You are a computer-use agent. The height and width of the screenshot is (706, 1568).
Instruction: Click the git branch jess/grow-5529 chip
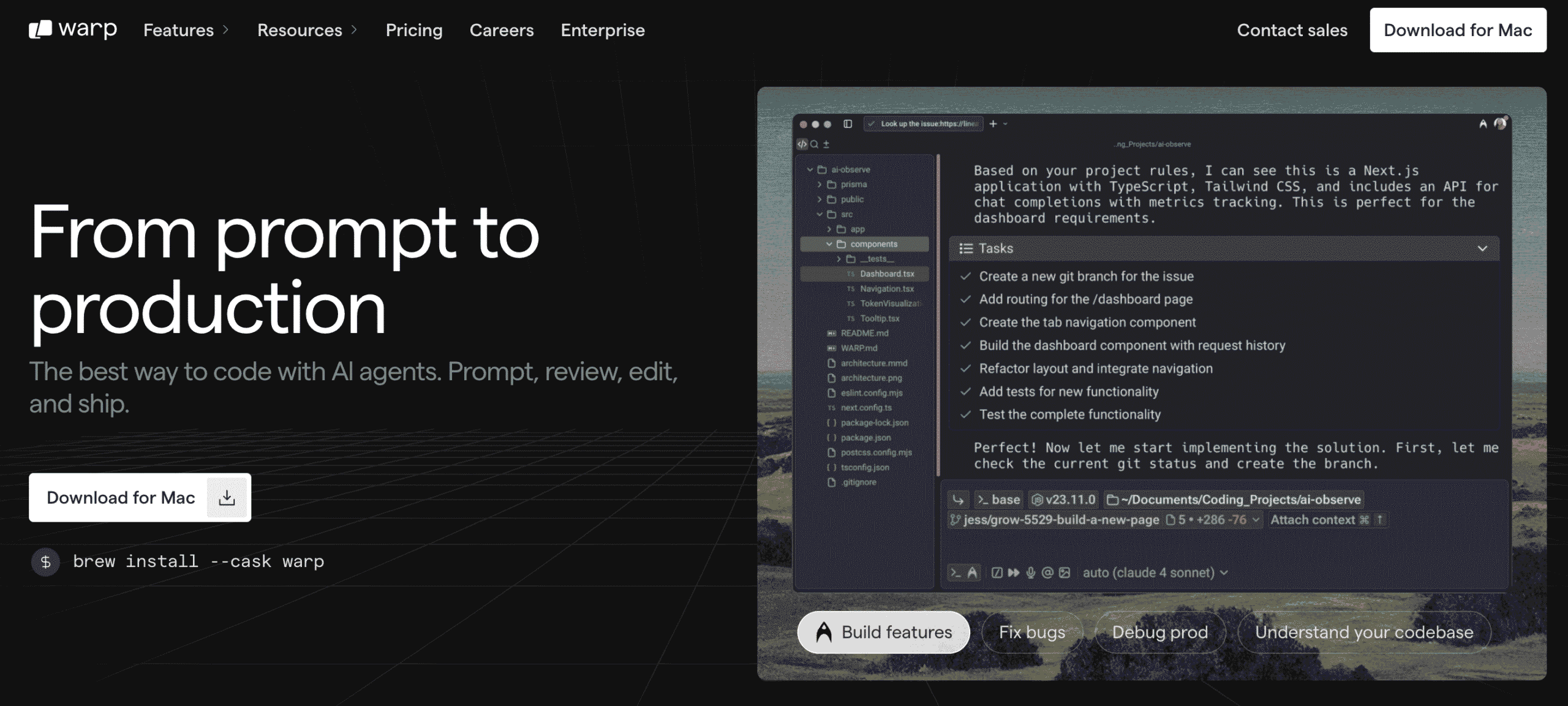1055,520
